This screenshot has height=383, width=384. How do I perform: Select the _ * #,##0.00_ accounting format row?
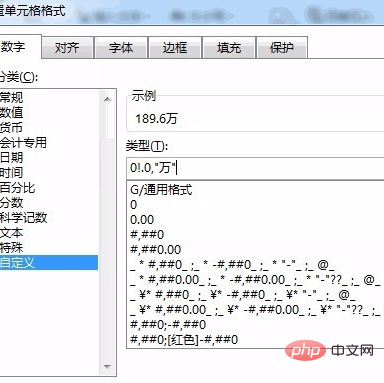pos(256,280)
